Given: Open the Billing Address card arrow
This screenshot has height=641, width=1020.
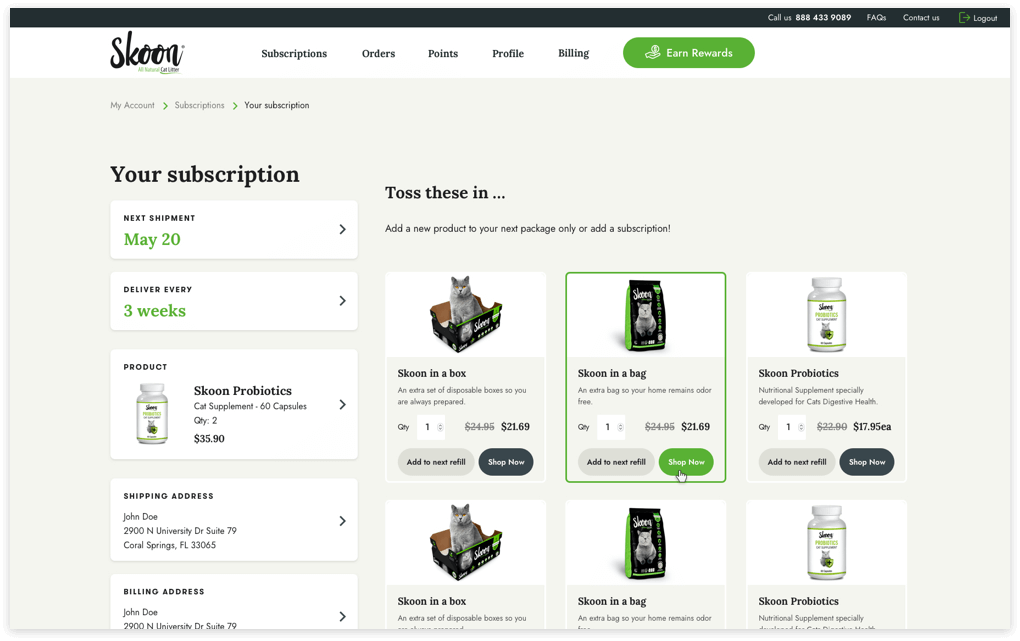Looking at the screenshot, I should click(x=342, y=617).
